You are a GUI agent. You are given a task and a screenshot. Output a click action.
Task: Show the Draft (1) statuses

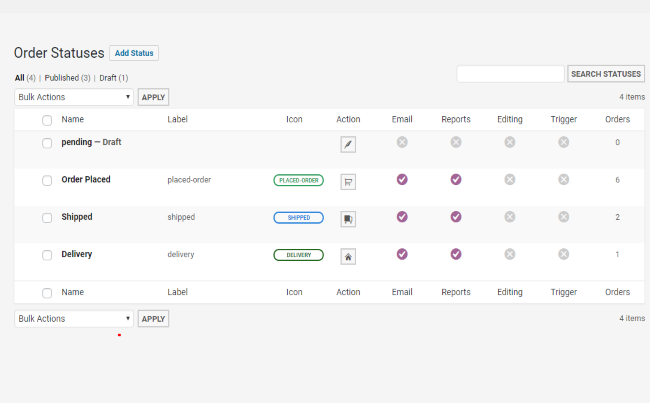[x=114, y=78]
